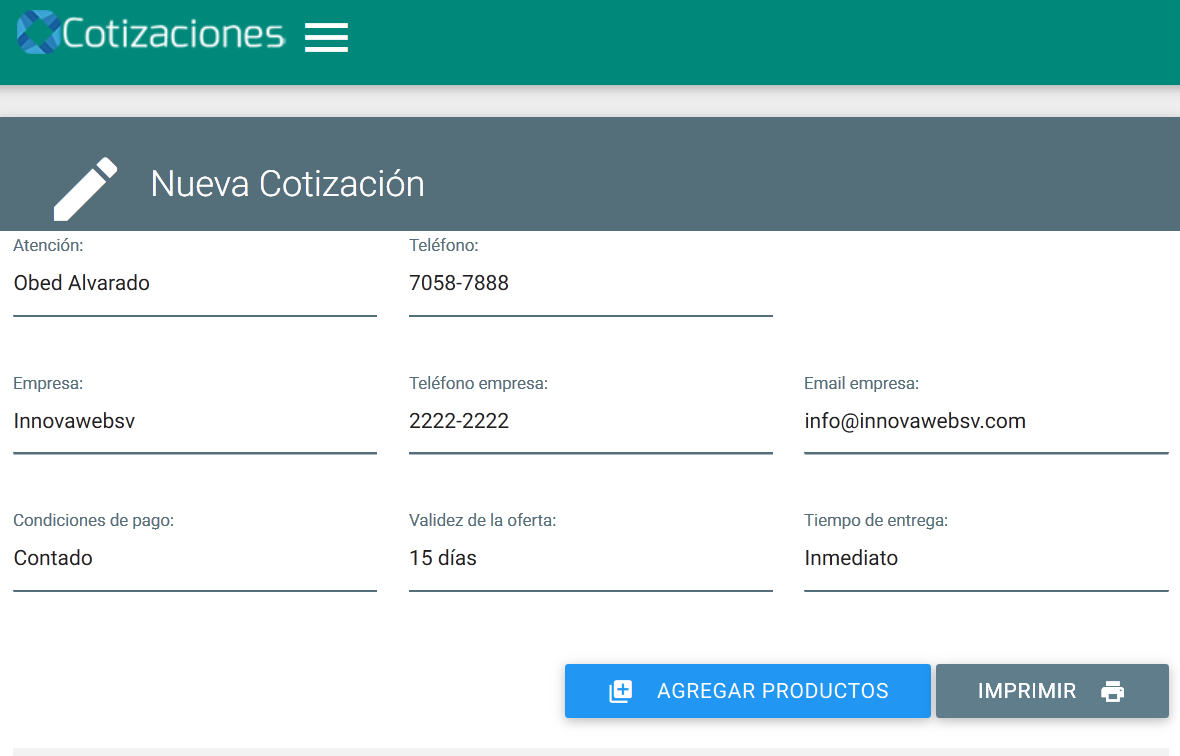
Task: Click the Cotizaciones brand title
Action: coord(173,34)
